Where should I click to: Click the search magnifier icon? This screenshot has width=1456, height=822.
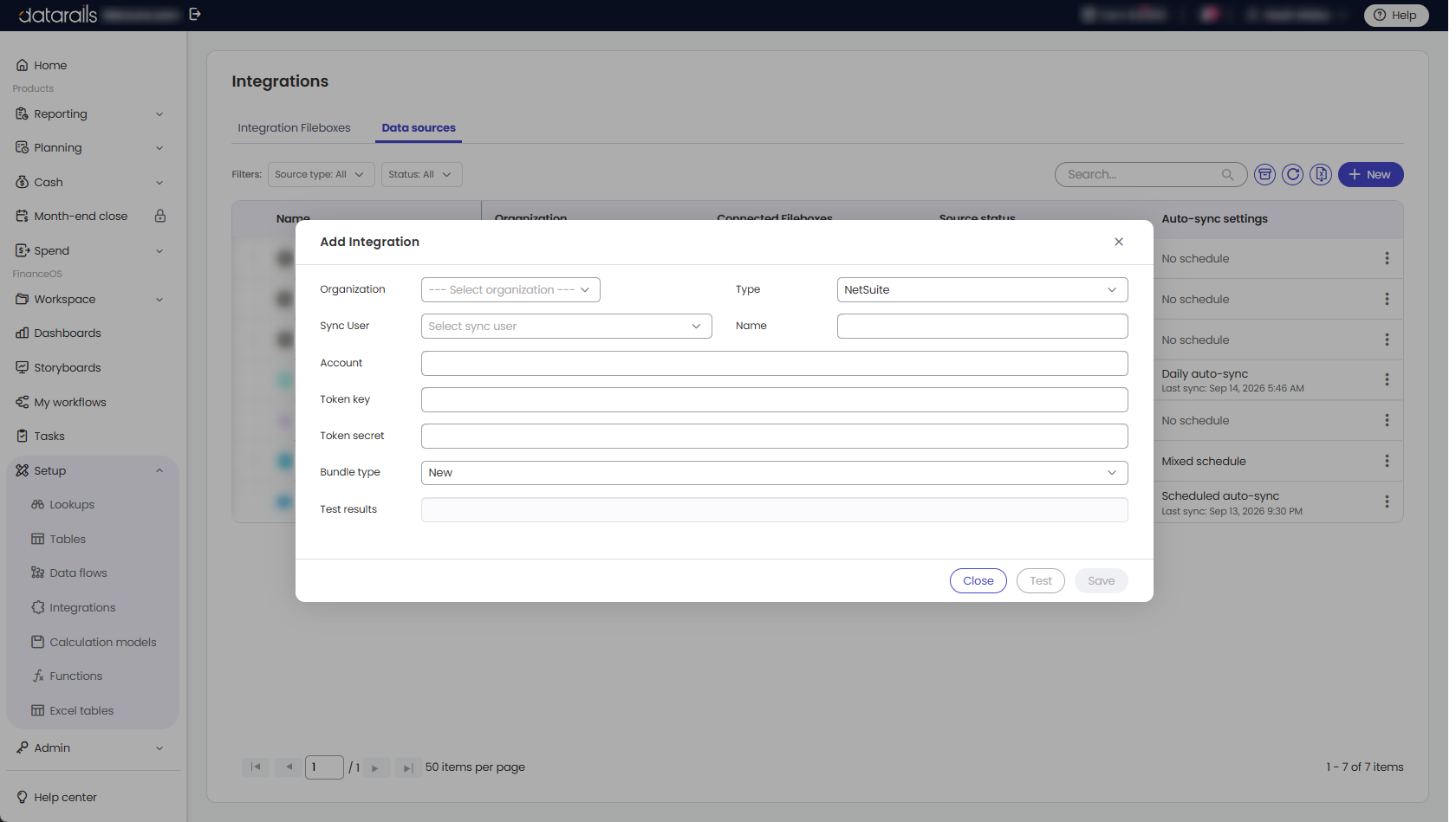[1227, 175]
